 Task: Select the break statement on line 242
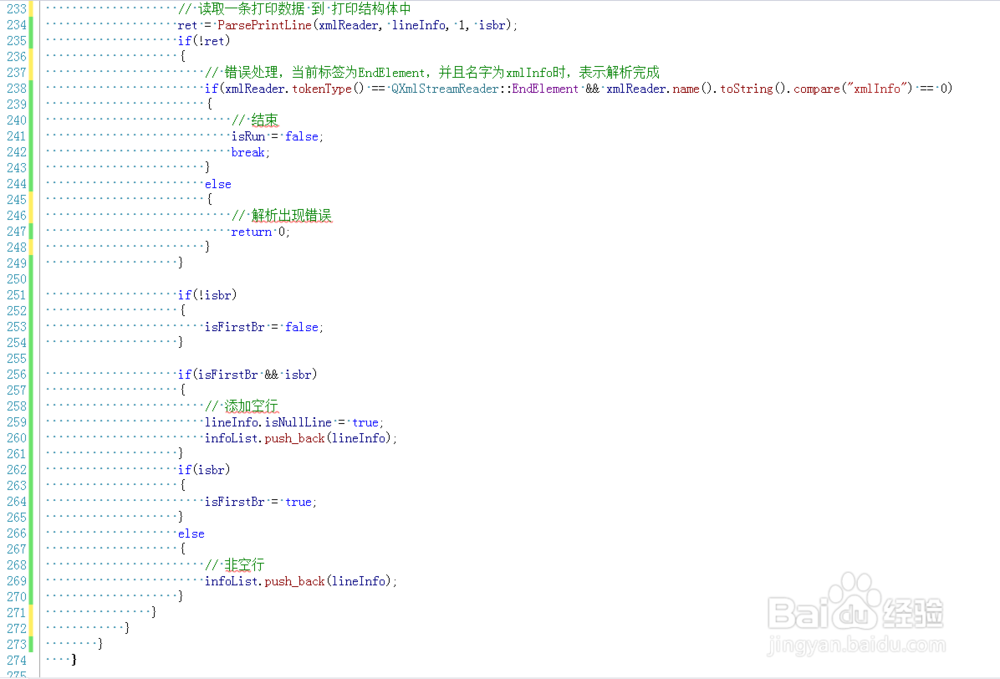tap(250, 152)
